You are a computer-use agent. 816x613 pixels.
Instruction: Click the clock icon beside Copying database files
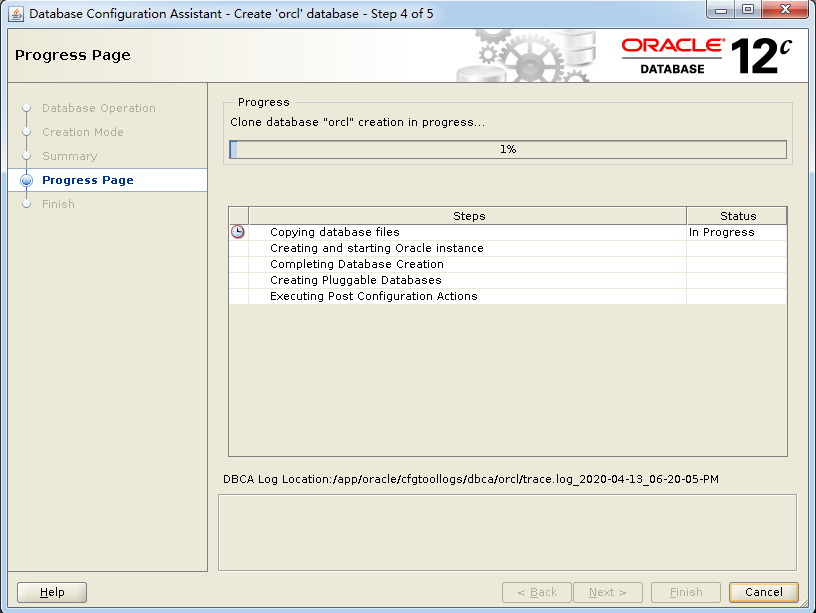click(x=238, y=232)
